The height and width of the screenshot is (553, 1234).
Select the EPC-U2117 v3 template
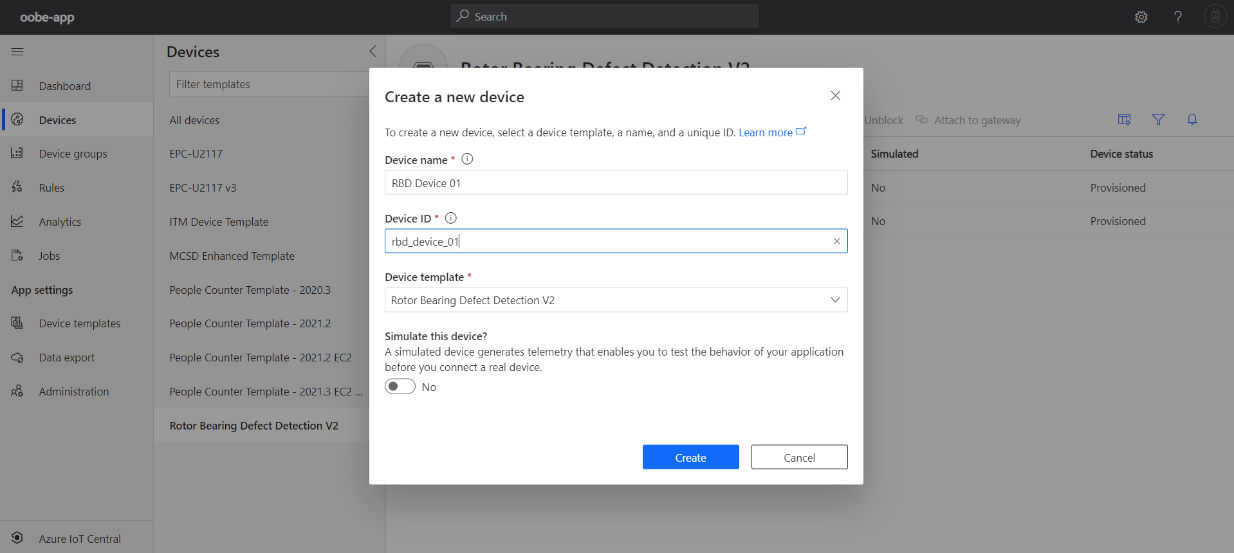(203, 188)
